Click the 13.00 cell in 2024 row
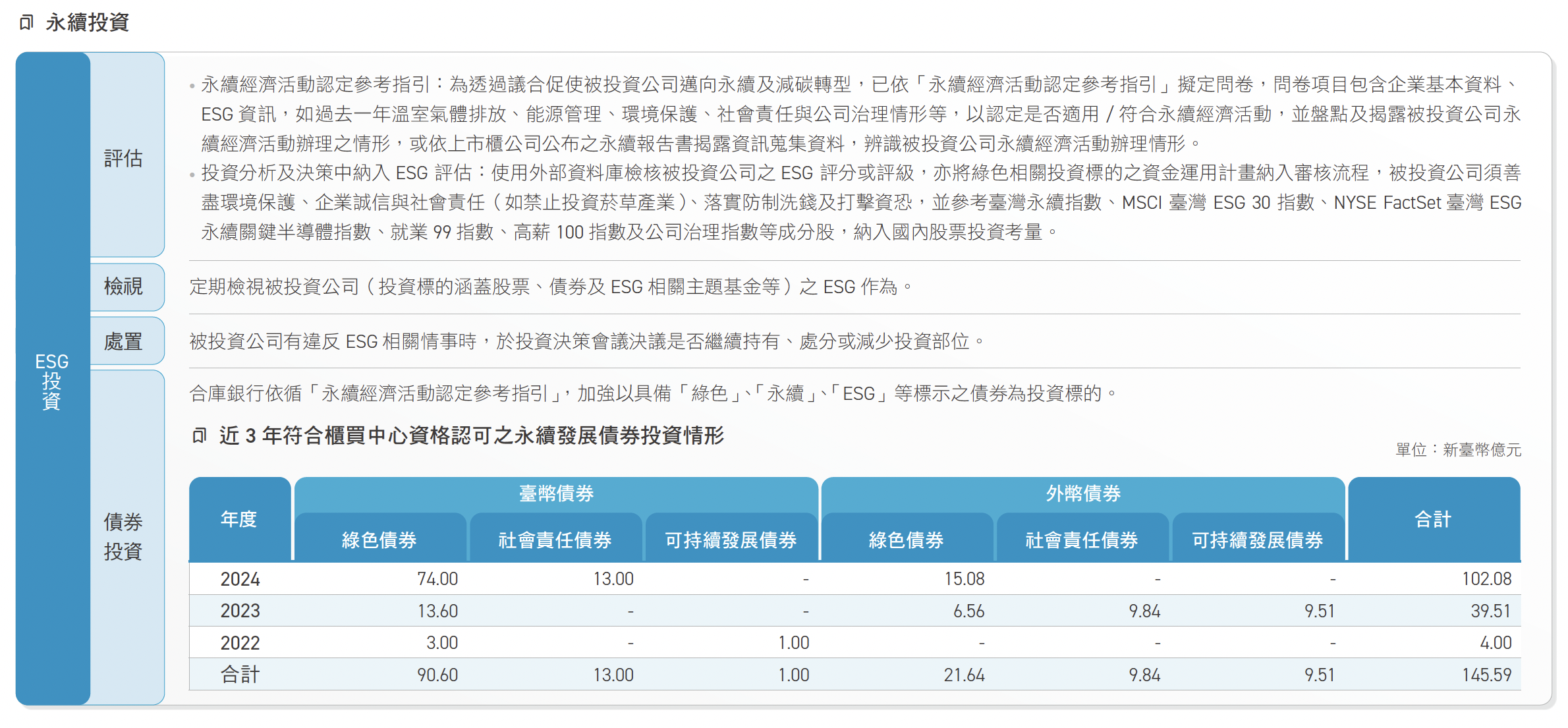 coord(613,579)
